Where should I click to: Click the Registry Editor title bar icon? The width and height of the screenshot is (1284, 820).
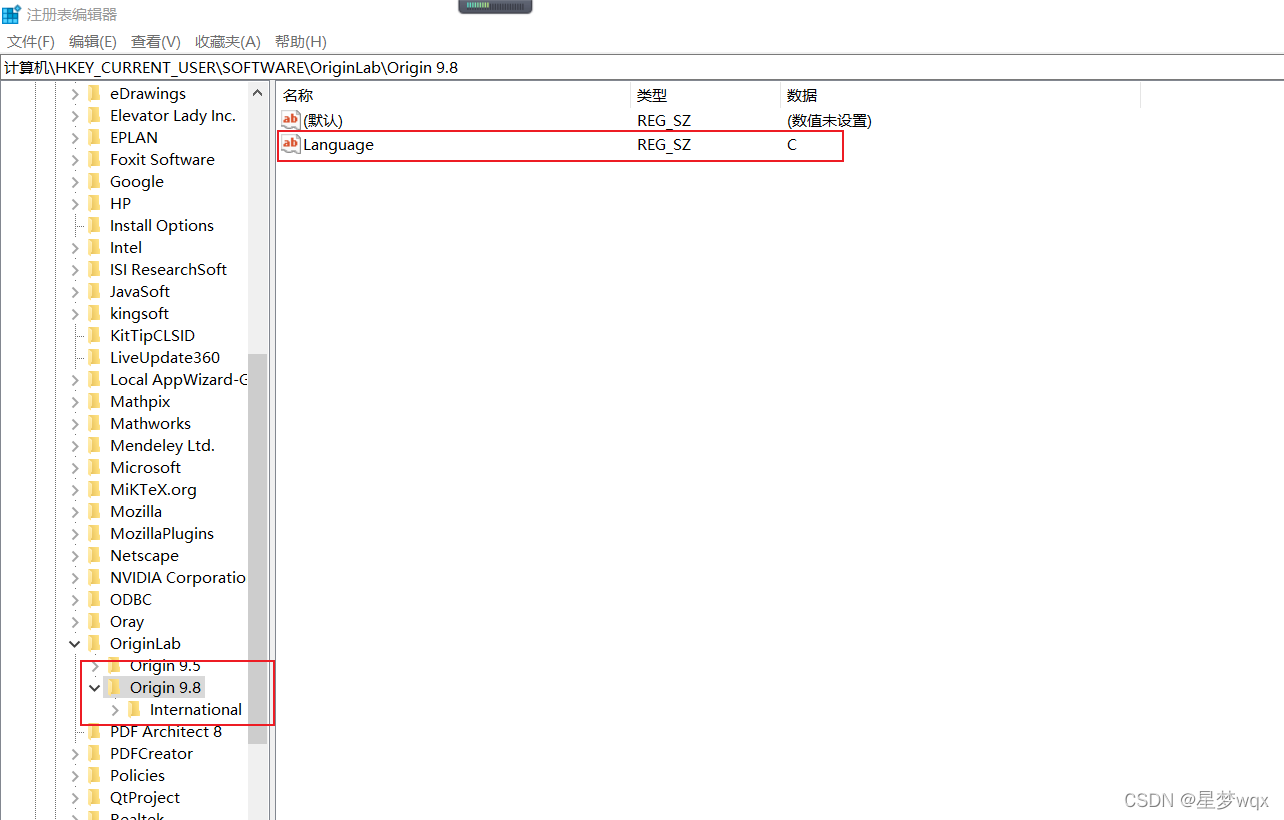(11, 14)
